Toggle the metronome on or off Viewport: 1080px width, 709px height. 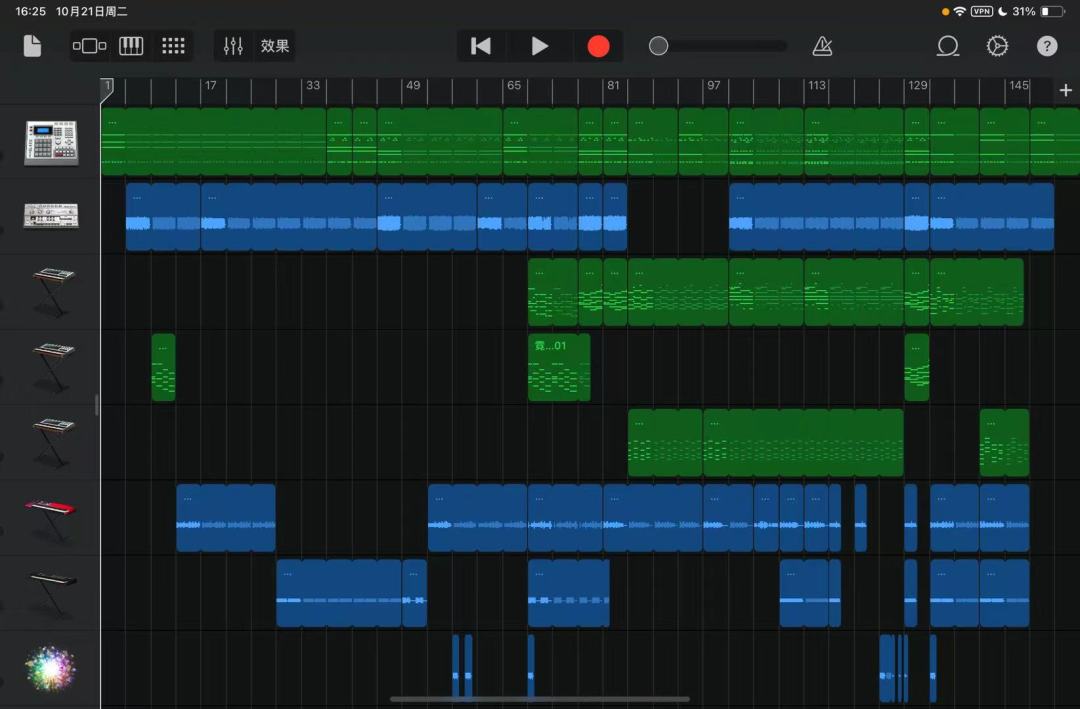pyautogui.click(x=822, y=46)
